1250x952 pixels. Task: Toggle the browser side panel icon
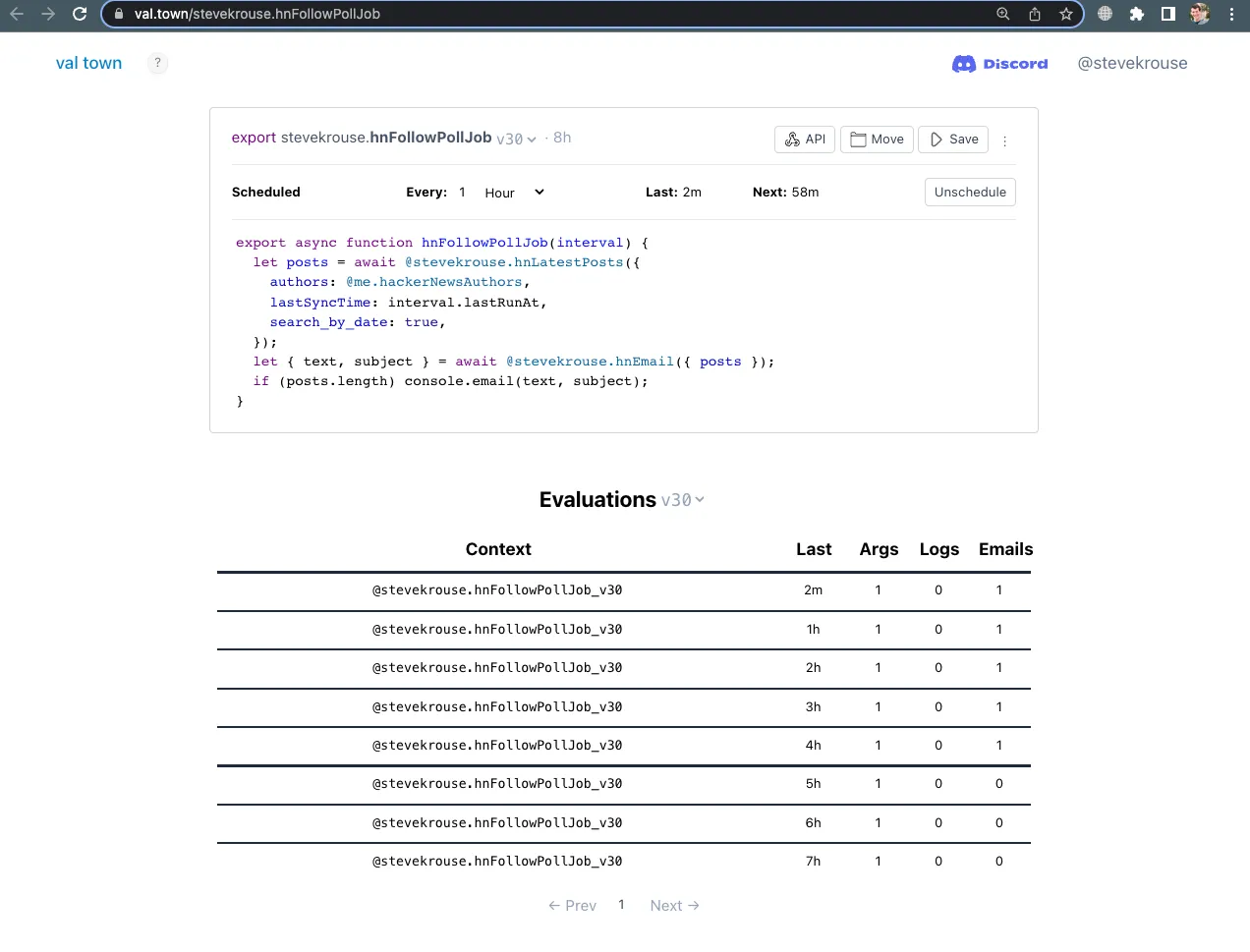click(x=1168, y=14)
